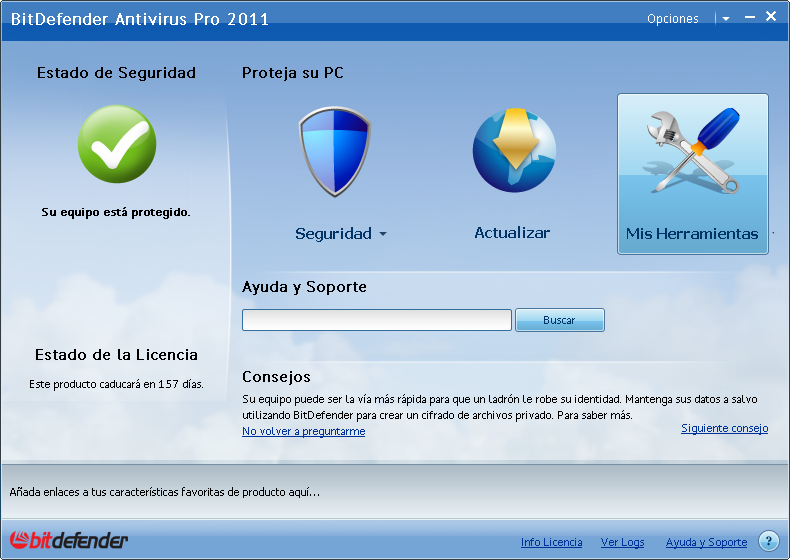Open the Ver Logs link
Image resolution: width=790 pixels, height=560 pixels.
[622, 542]
